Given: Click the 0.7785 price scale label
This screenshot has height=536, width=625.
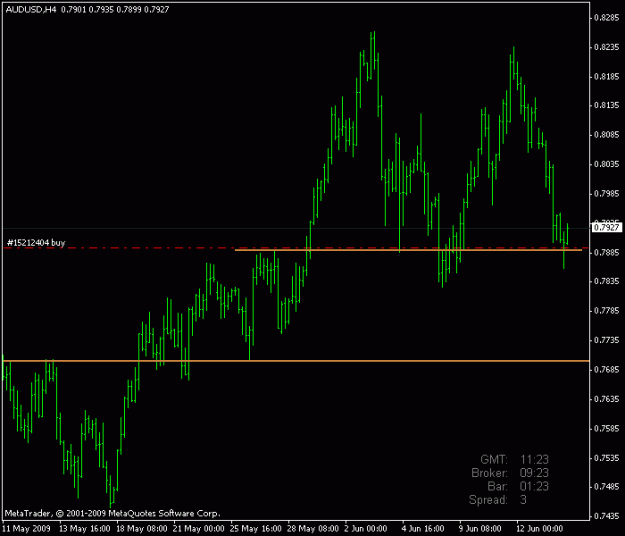Looking at the screenshot, I should 607,311.
